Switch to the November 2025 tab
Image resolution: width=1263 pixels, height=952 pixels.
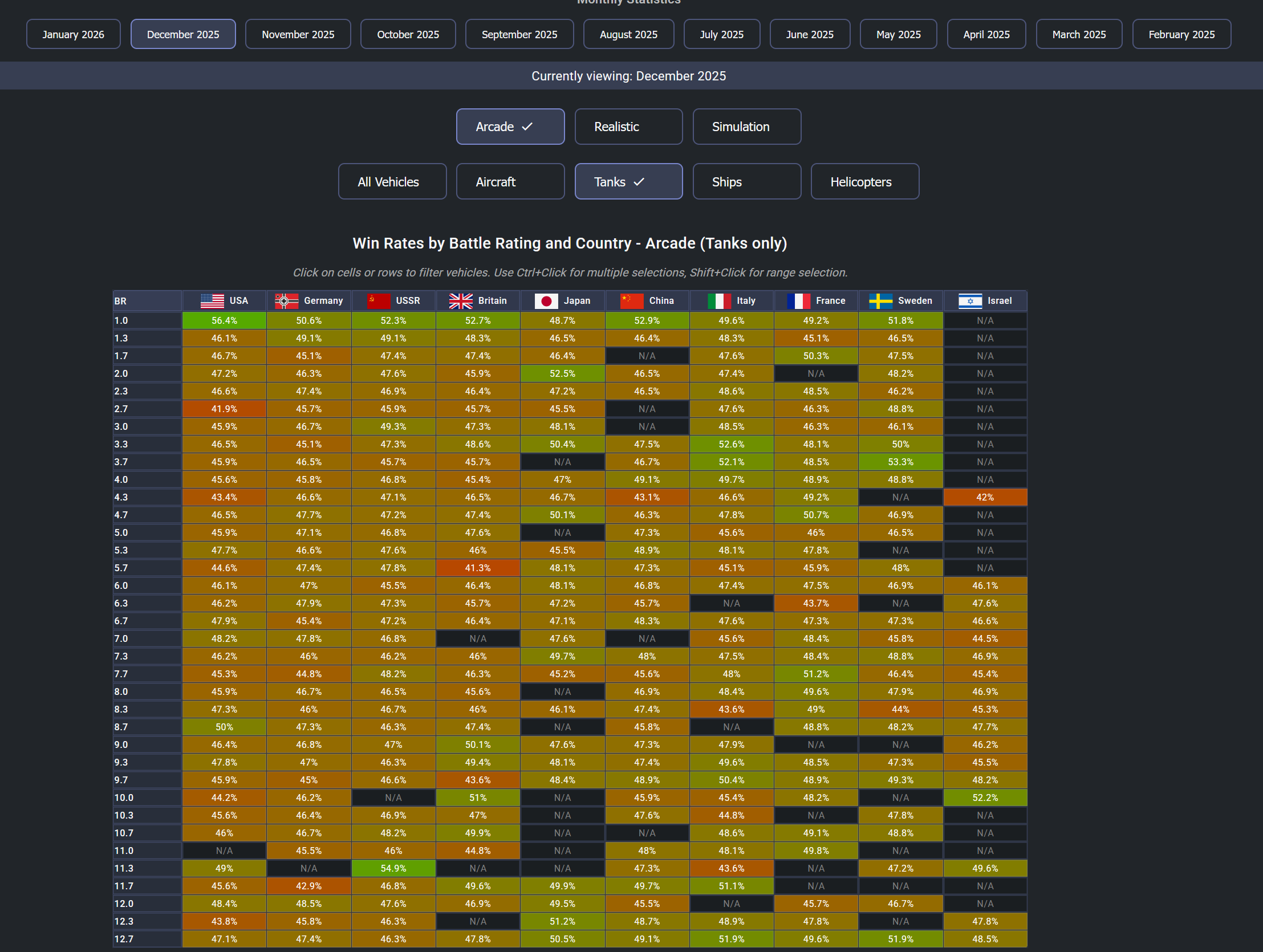point(298,34)
